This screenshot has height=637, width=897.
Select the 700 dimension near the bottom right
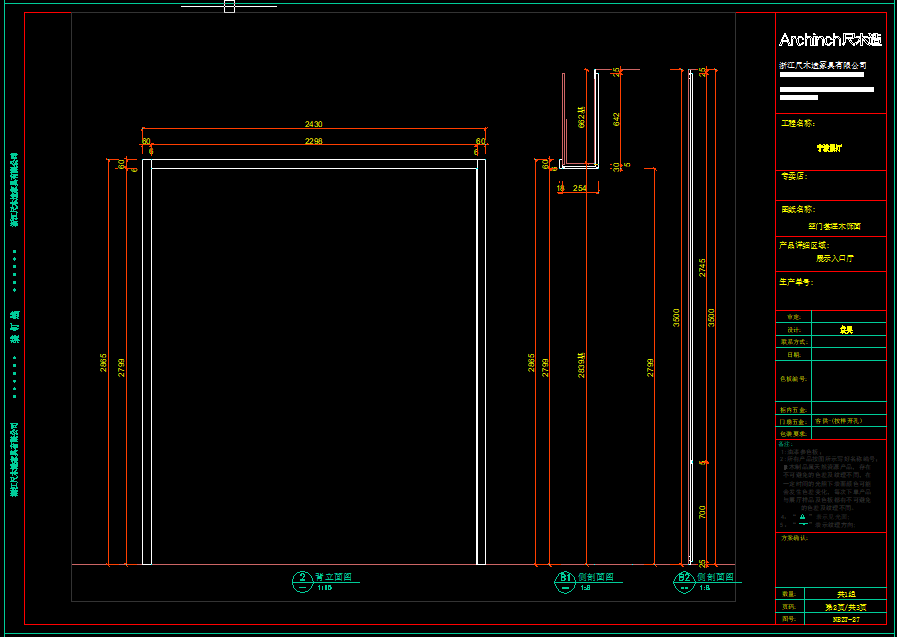point(703,512)
